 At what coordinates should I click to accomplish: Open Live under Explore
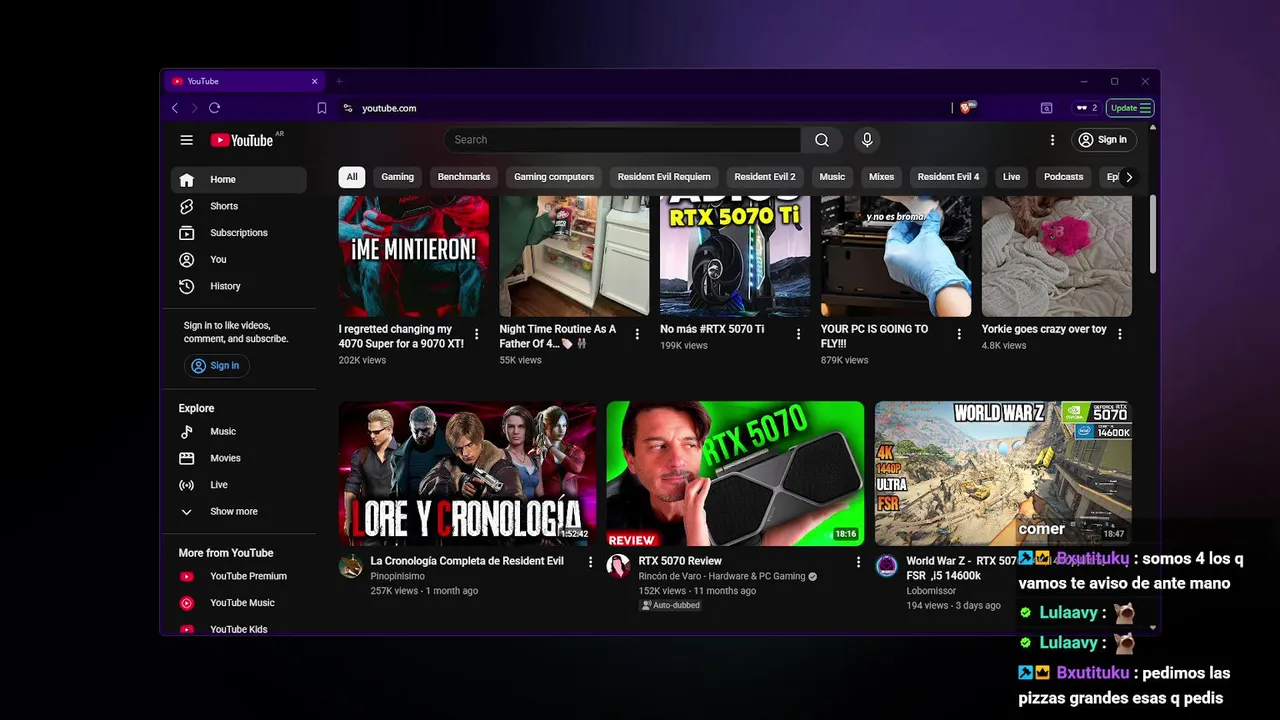239,485
